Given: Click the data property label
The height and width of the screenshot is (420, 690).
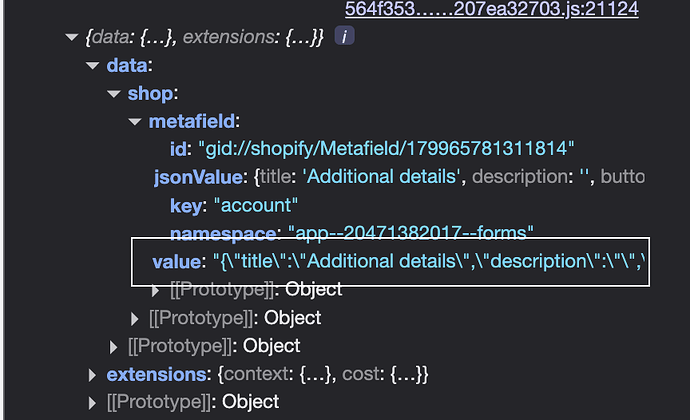Looking at the screenshot, I should tap(127, 66).
